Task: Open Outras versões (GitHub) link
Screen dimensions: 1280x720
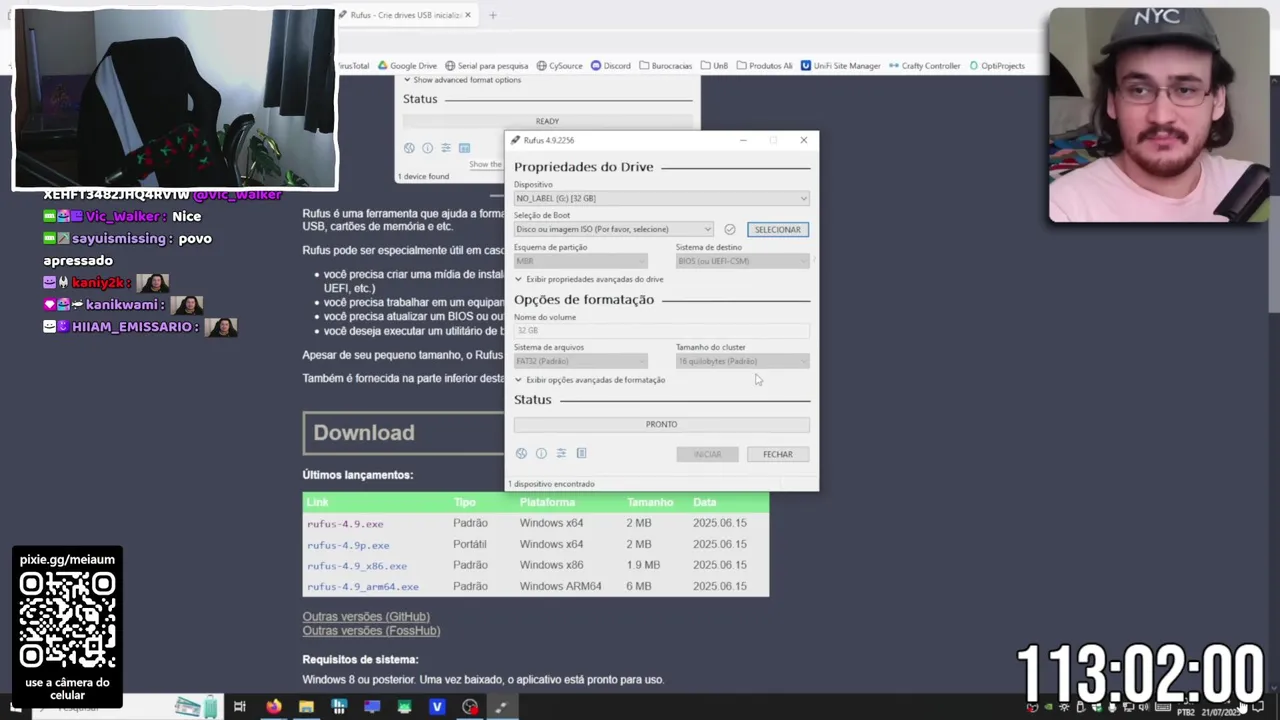Action: coord(366,617)
